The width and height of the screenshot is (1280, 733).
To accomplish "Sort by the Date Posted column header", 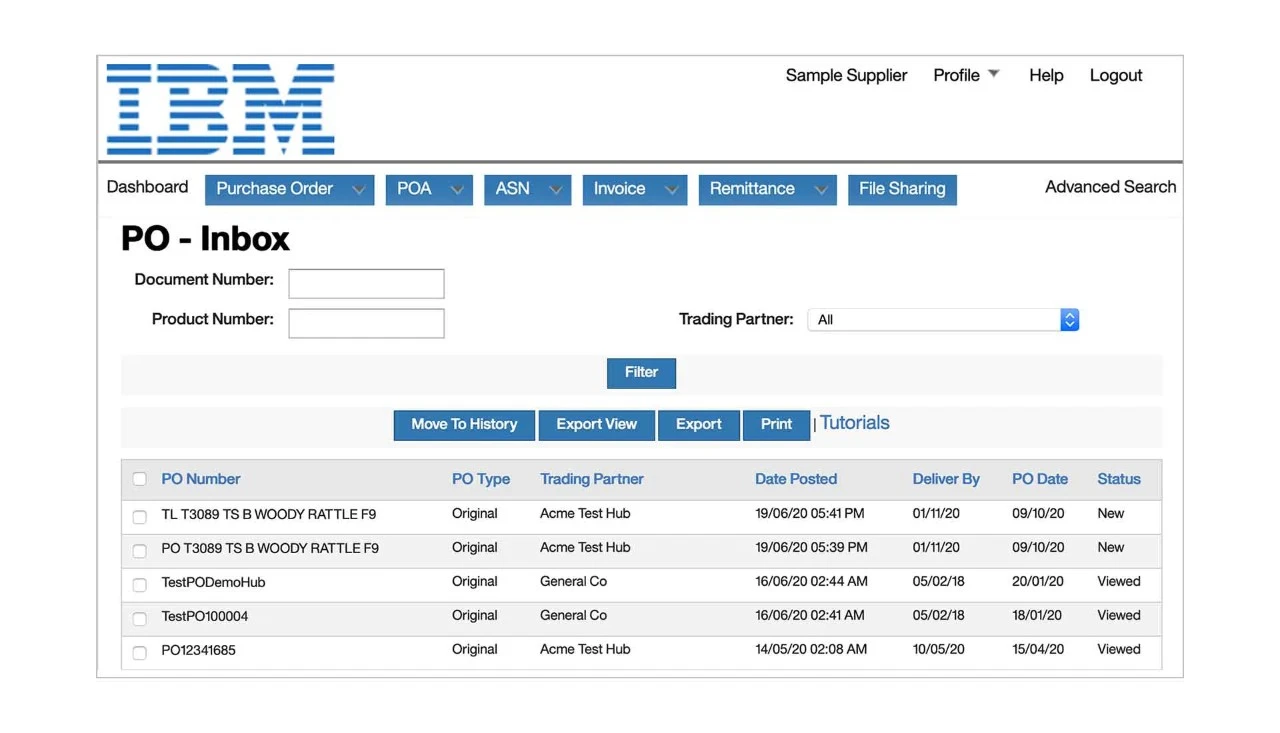I will point(795,479).
